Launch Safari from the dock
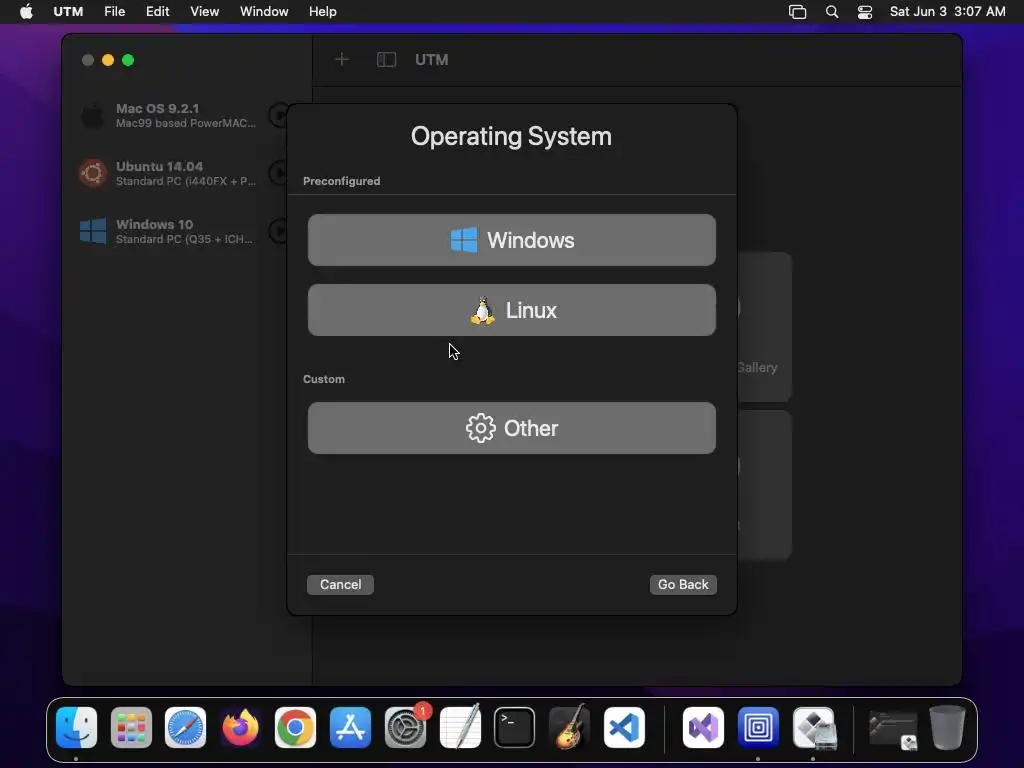This screenshot has width=1024, height=768. [x=185, y=728]
